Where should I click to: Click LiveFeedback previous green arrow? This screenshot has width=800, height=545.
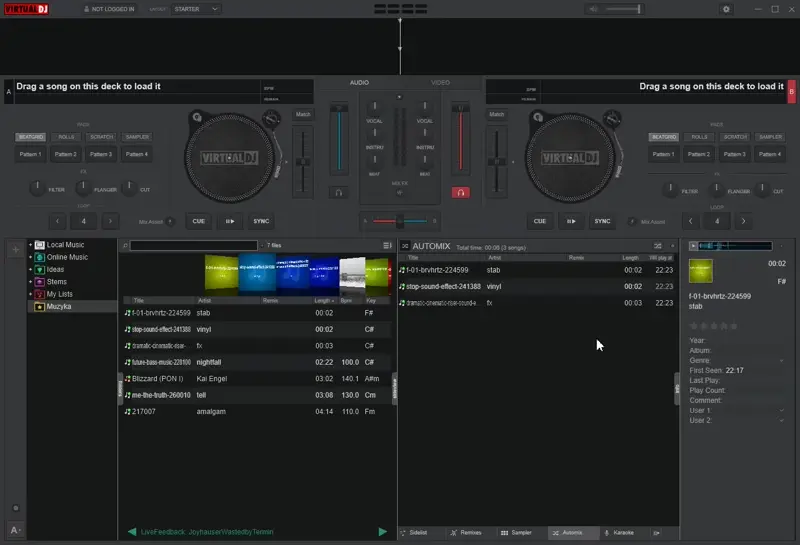[x=132, y=532]
